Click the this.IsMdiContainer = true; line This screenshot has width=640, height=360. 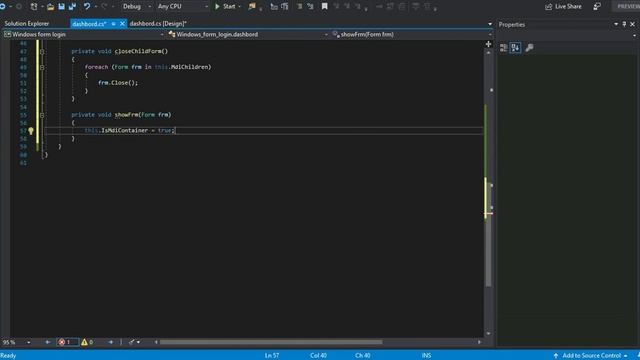[x=130, y=131]
